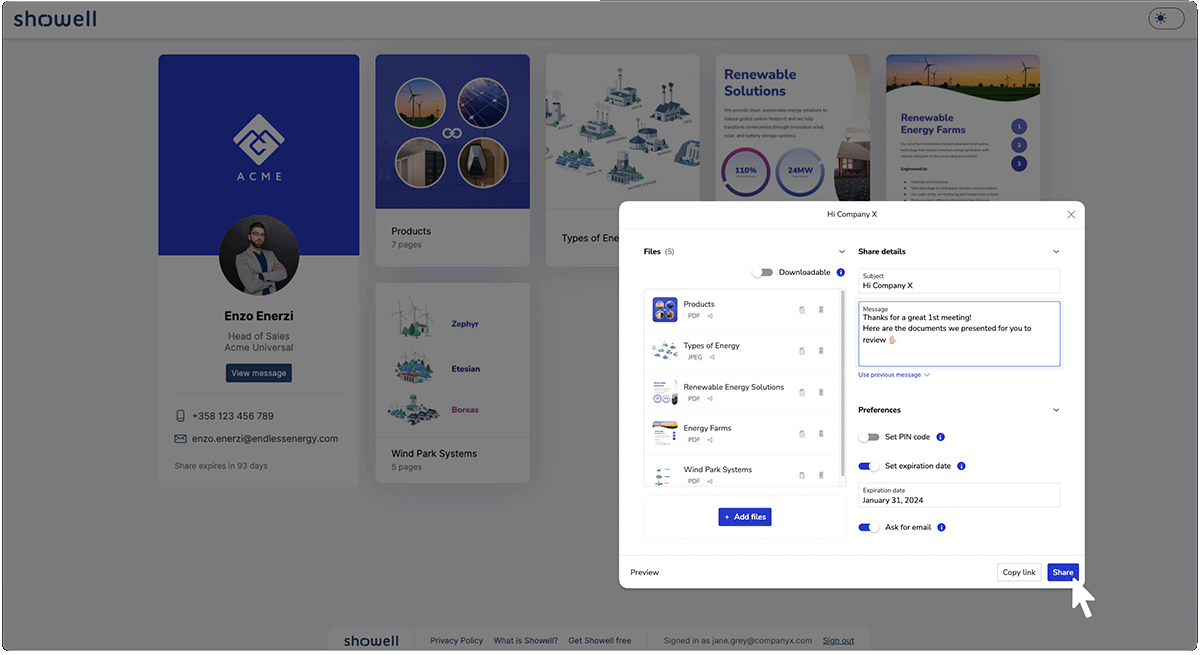This screenshot has width=1200, height=655.
Task: Click the Add files button
Action: coord(744,516)
